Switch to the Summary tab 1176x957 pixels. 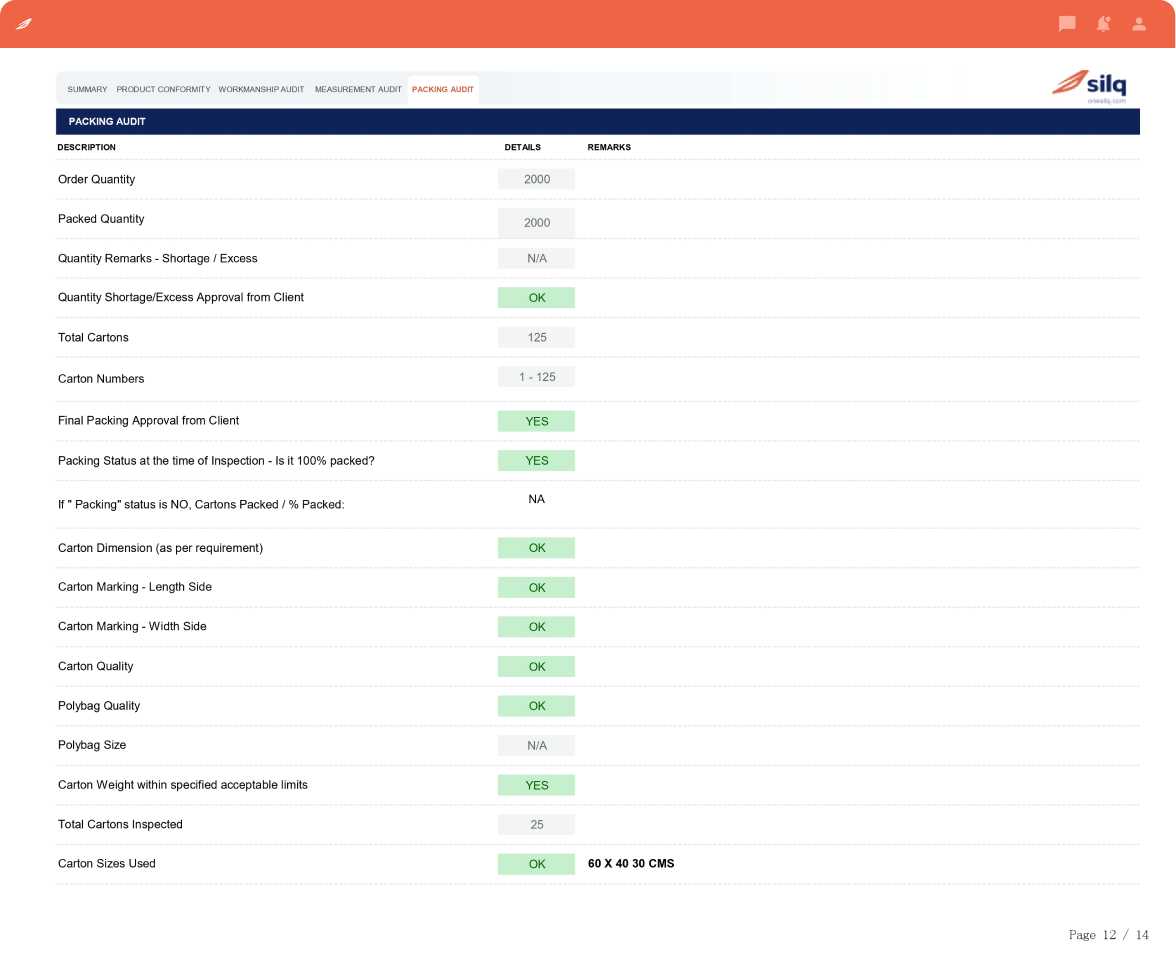tap(87, 89)
